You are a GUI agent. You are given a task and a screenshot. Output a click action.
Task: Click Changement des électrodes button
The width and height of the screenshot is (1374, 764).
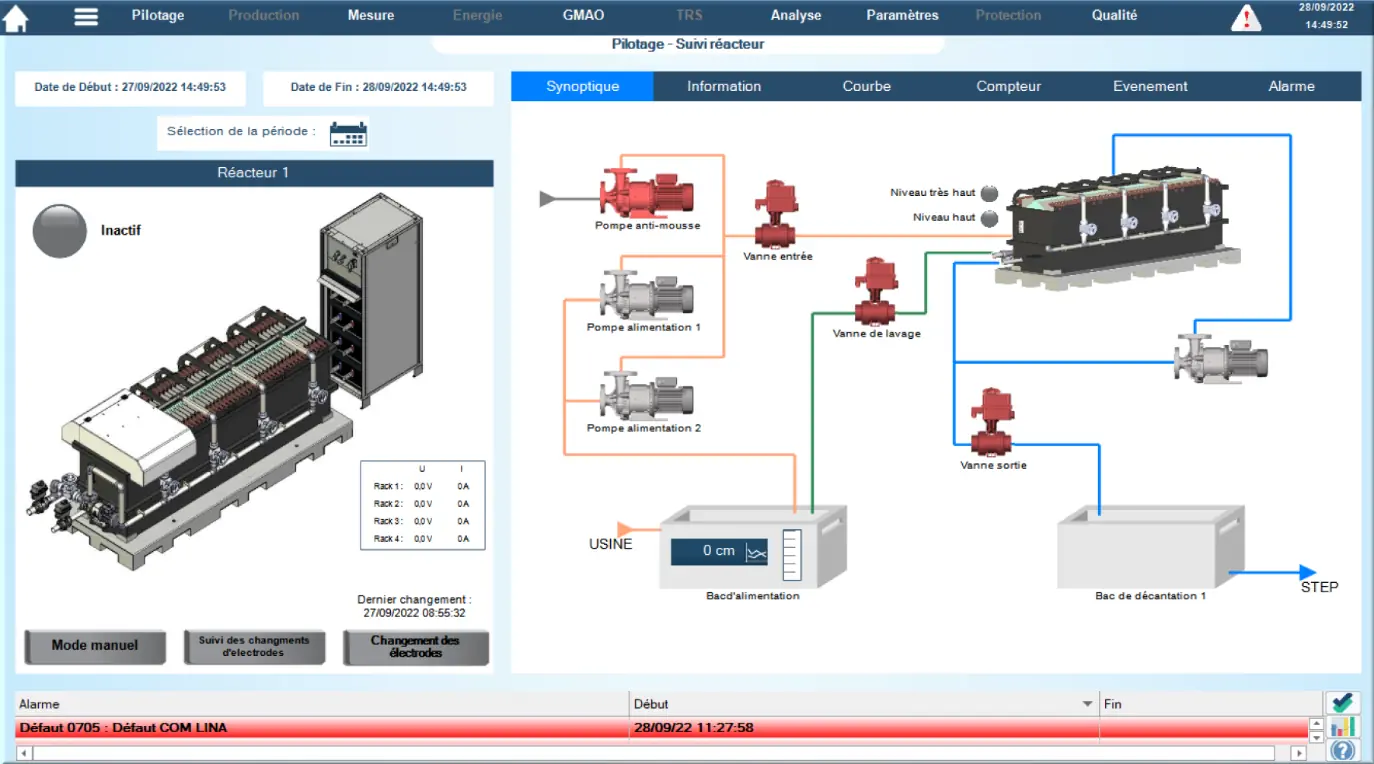415,647
